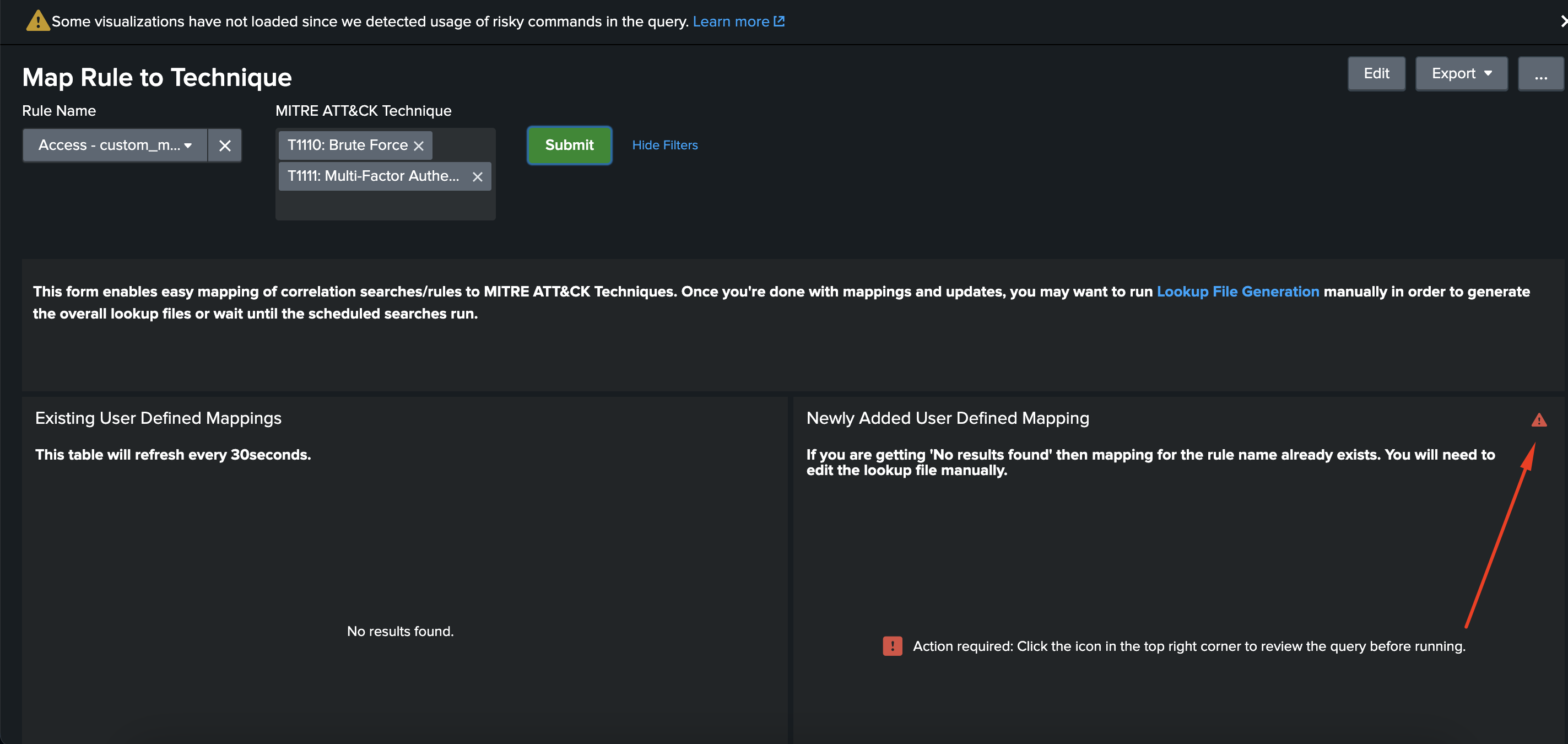Screen dimensions: 1568x744
Task: Remove the T1110: Brute Force tag
Action: tap(419, 145)
